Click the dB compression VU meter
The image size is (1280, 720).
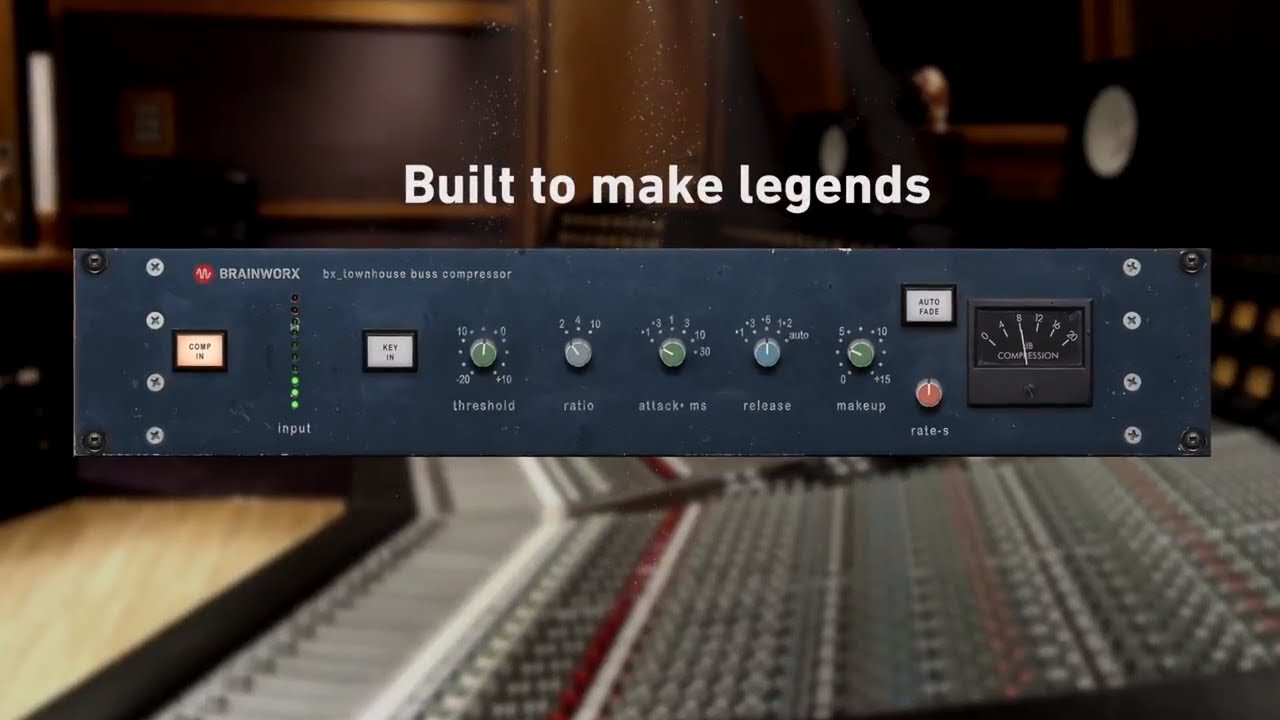(x=1029, y=352)
